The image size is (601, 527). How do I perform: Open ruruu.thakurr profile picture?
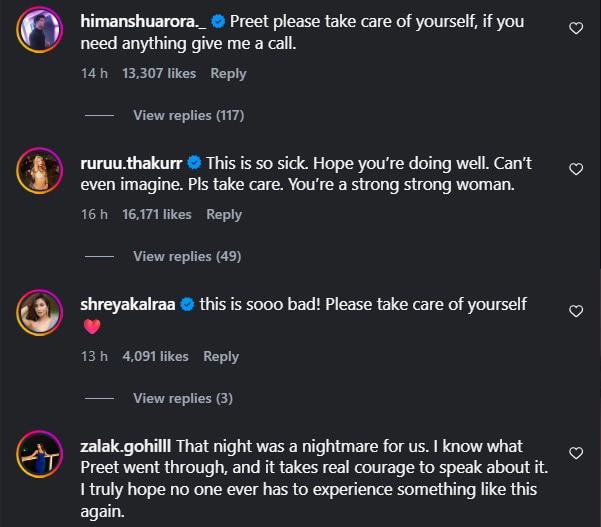click(40, 173)
